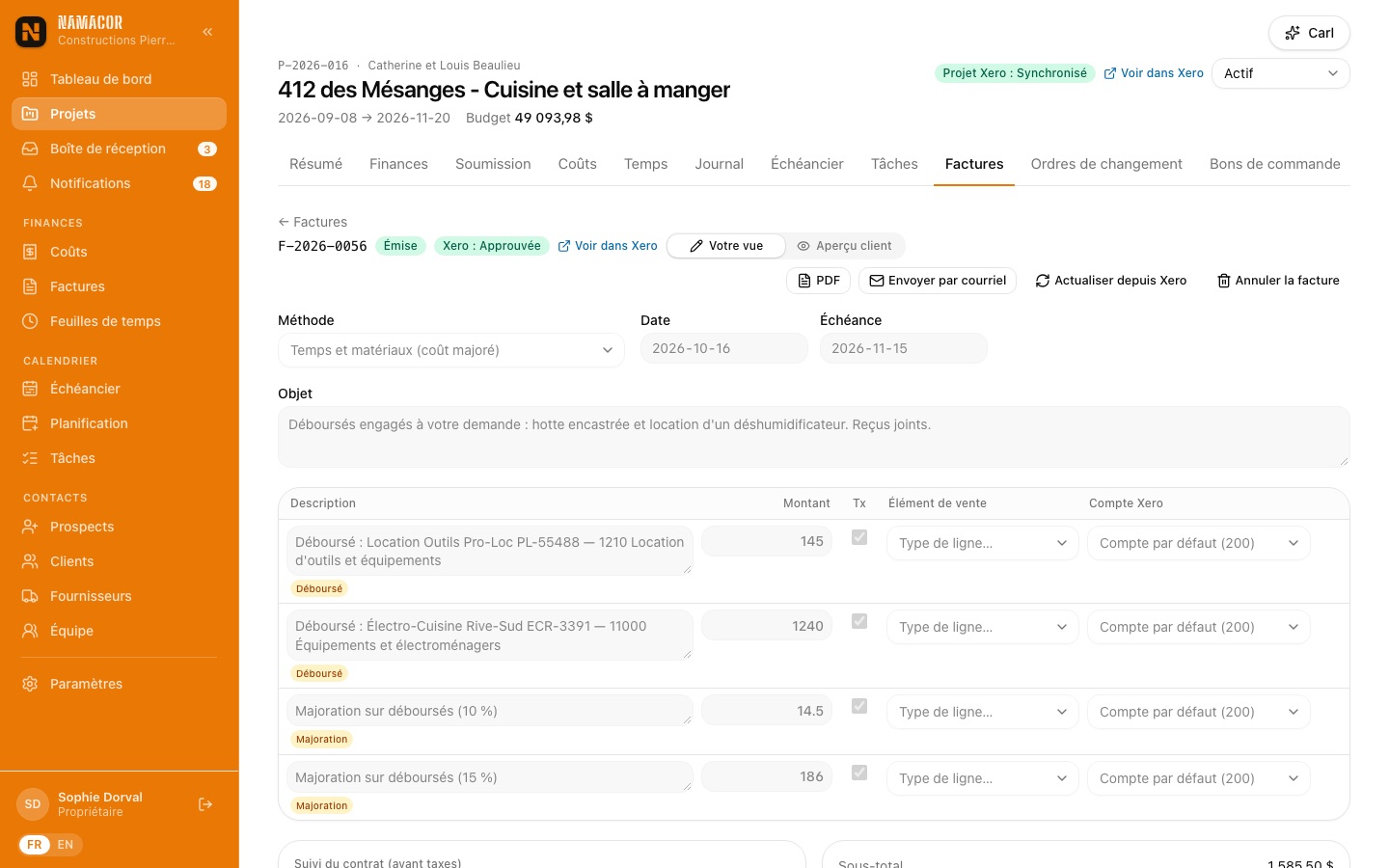Toggle tax checkbox for Majoration 15 % line
The image size is (1389, 868).
click(859, 773)
